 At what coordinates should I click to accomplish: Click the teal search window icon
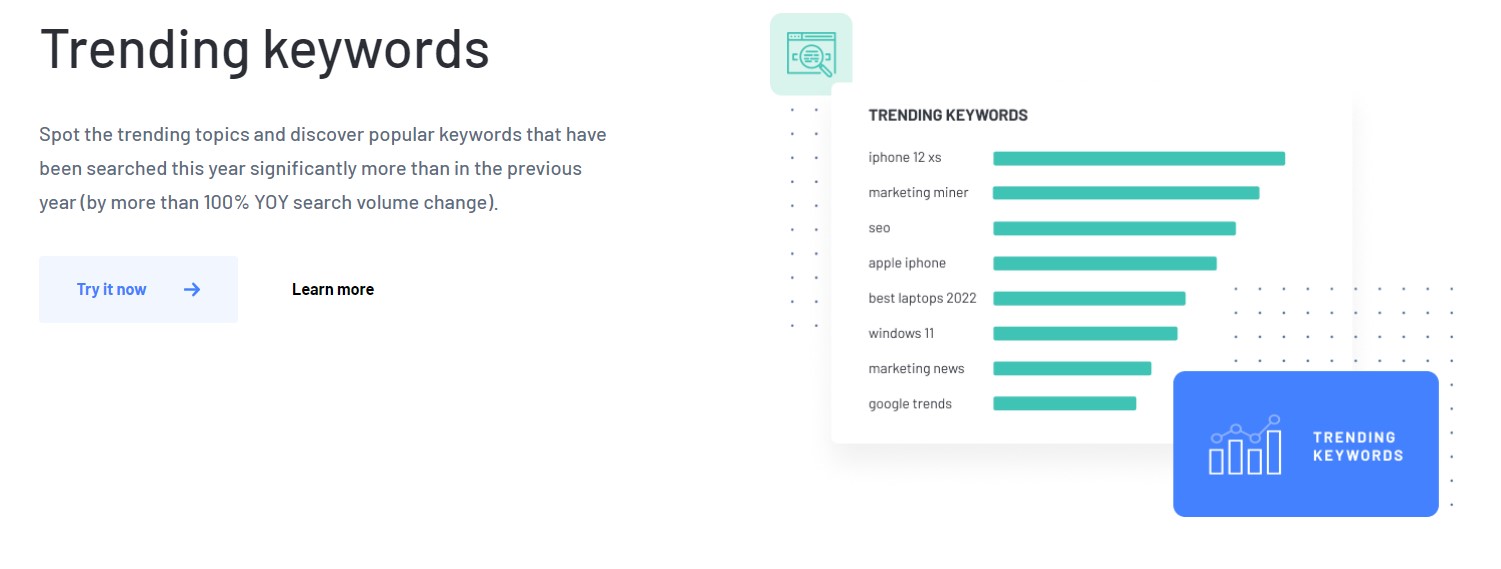810,54
